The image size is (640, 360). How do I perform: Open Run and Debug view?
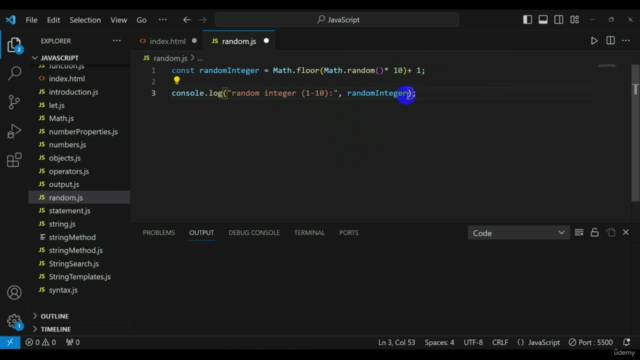[14, 131]
